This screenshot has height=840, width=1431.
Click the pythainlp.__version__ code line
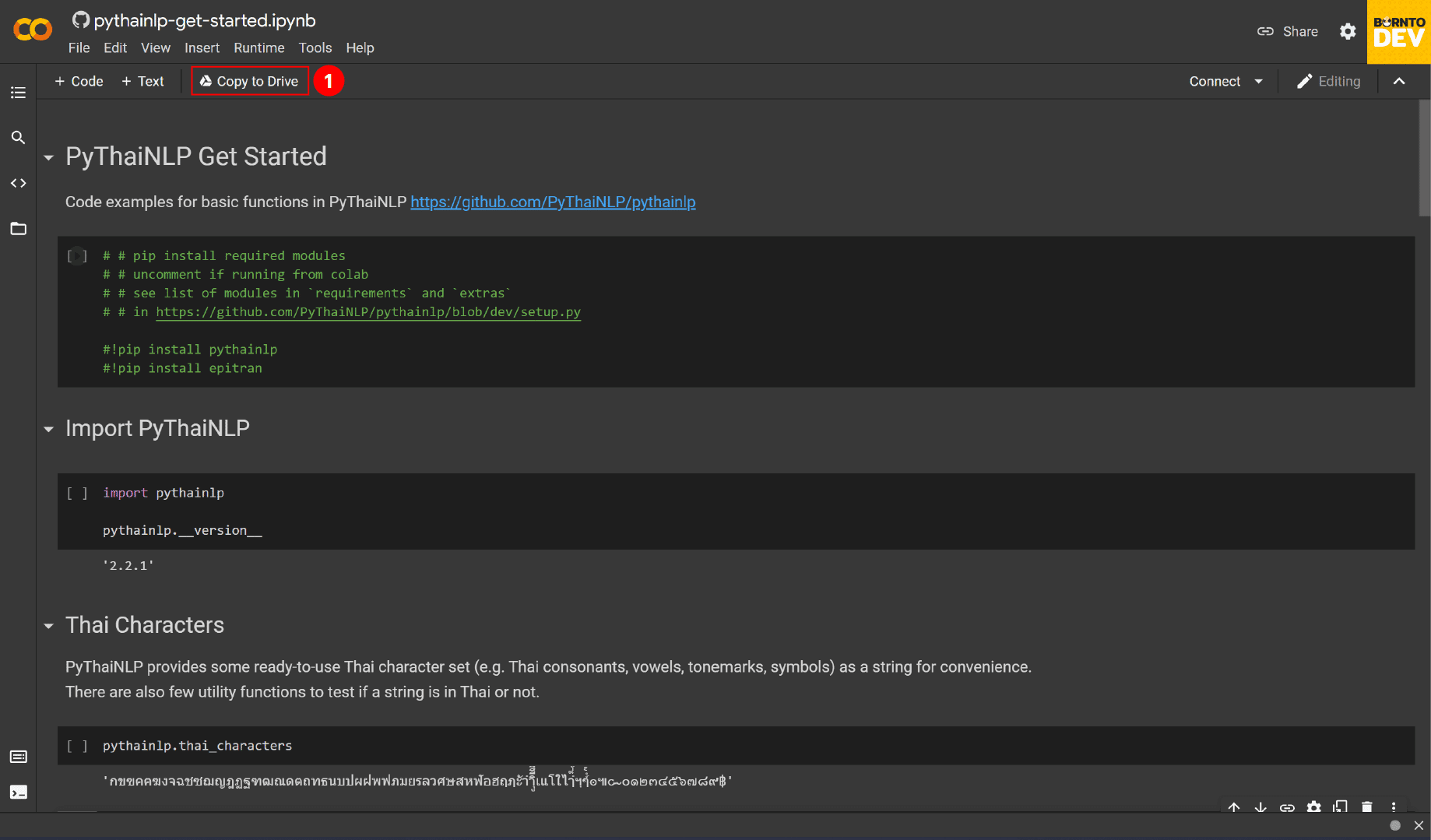point(182,530)
